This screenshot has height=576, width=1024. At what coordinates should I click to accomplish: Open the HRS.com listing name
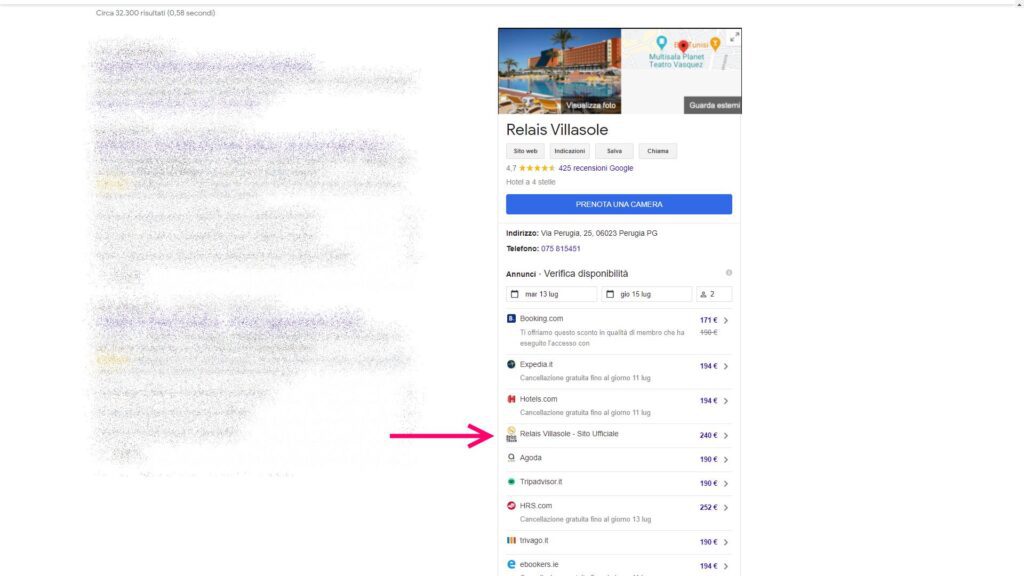536,505
